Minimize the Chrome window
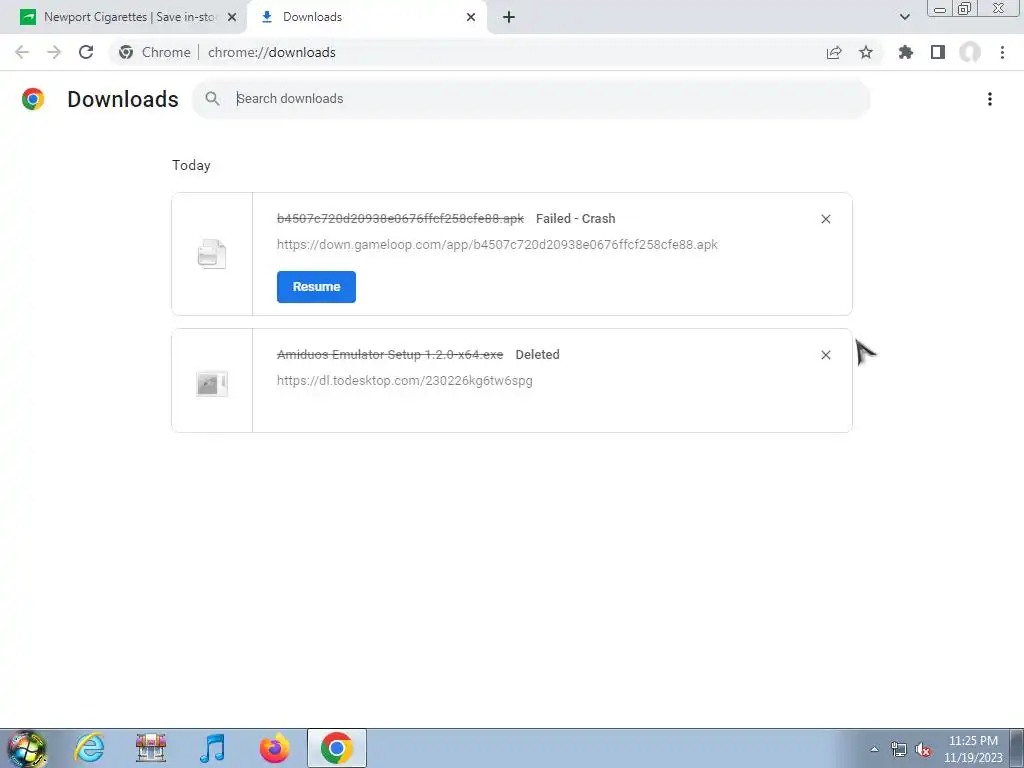This screenshot has height=768, width=1024. pyautogui.click(x=940, y=8)
